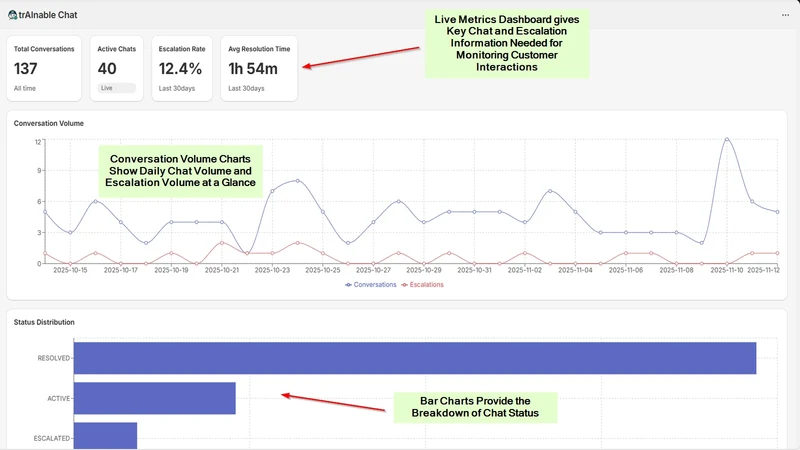Screen dimensions: 800x450
Task: Click the Live badge under Active Chats
Action: pyautogui.click(x=116, y=88)
